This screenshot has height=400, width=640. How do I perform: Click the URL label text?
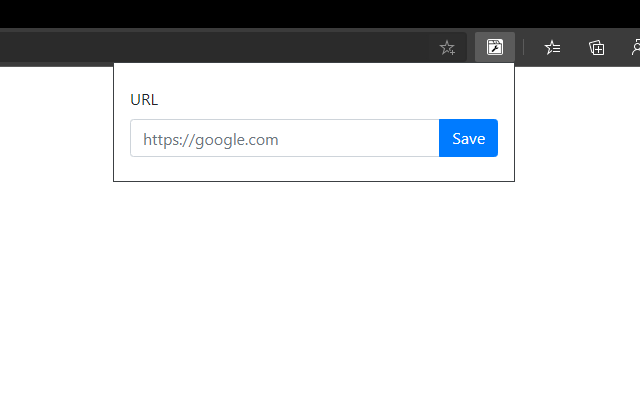point(144,100)
